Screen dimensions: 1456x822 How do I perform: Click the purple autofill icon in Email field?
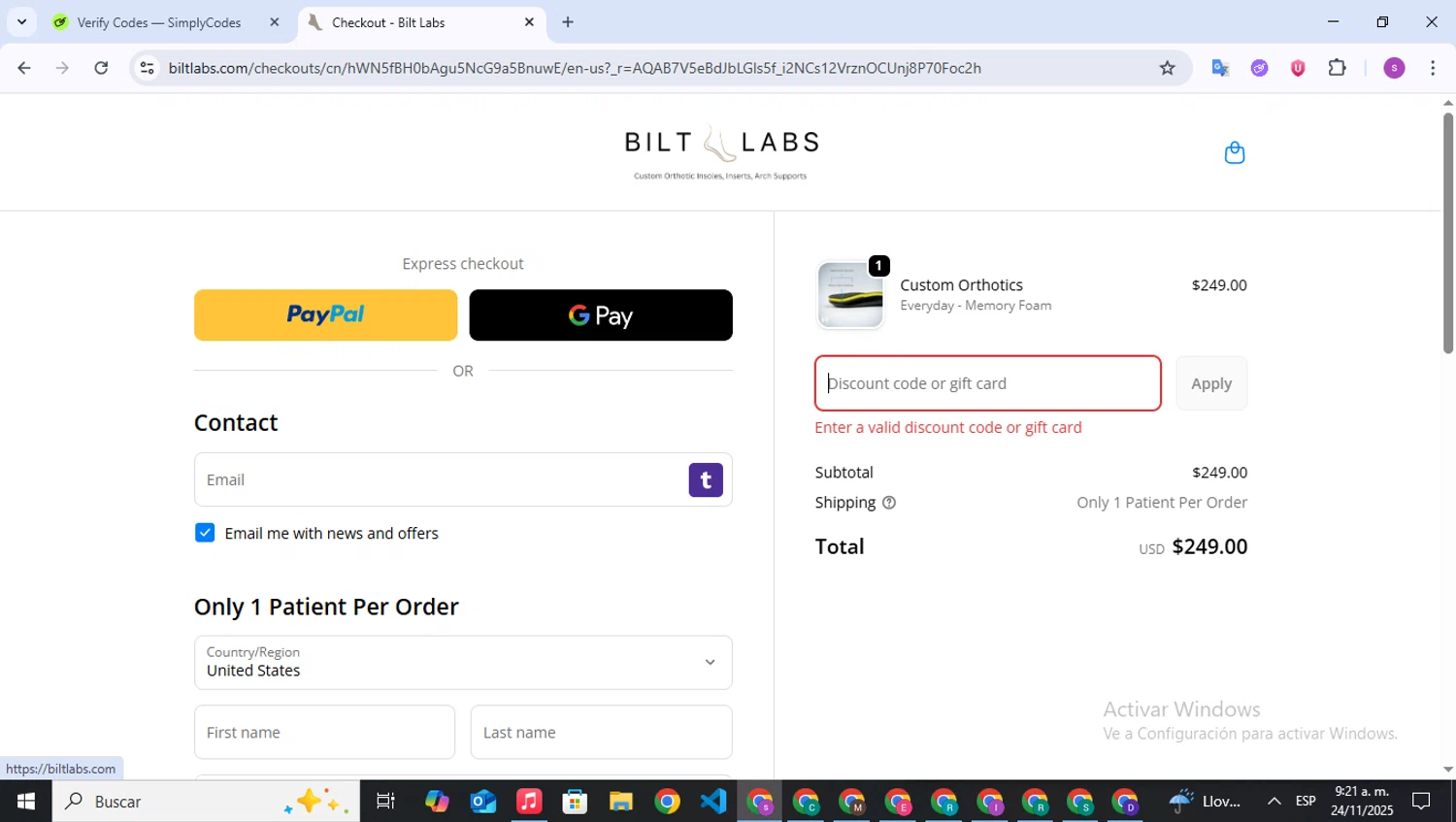(x=706, y=479)
